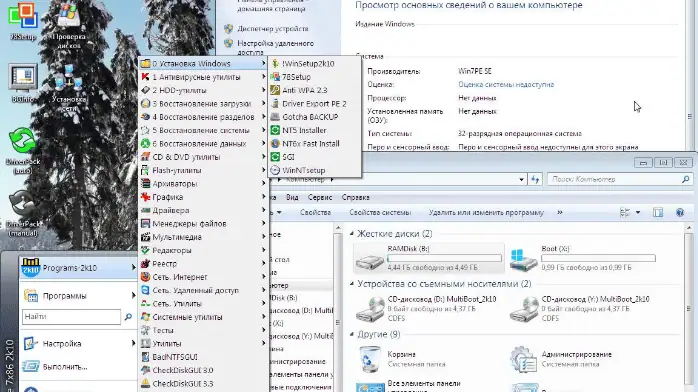Select the RAMDisk (B:) drive
Image resolution: width=698 pixels, height=392 pixels.
[x=429, y=258]
